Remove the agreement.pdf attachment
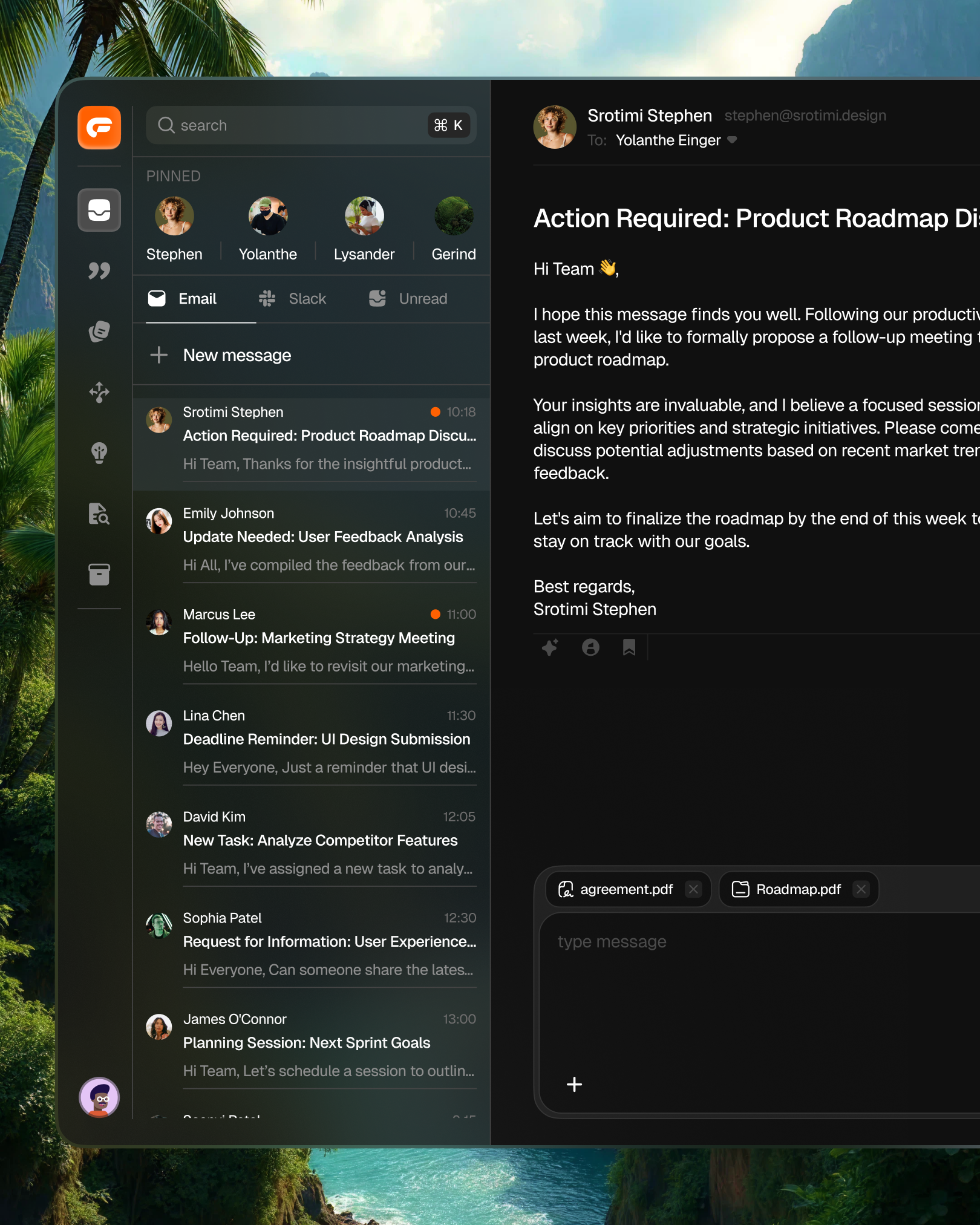This screenshot has height=1225, width=980. pos(693,889)
